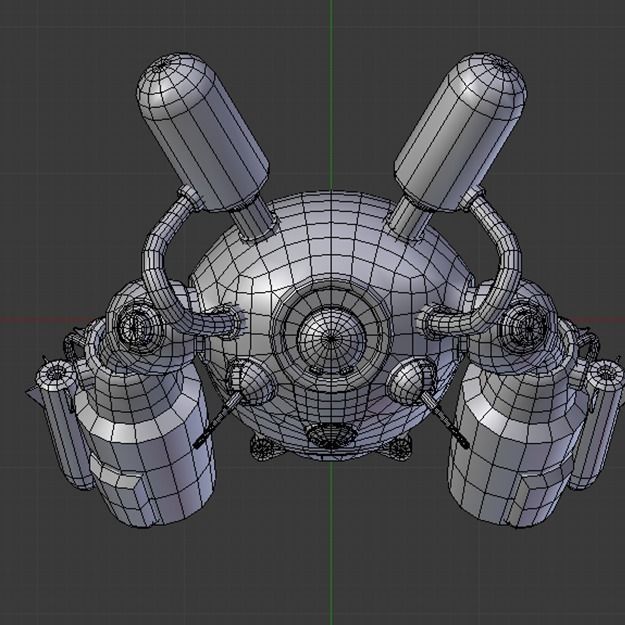Select the small left dome with antenna rod

pyautogui.click(x=250, y=381)
